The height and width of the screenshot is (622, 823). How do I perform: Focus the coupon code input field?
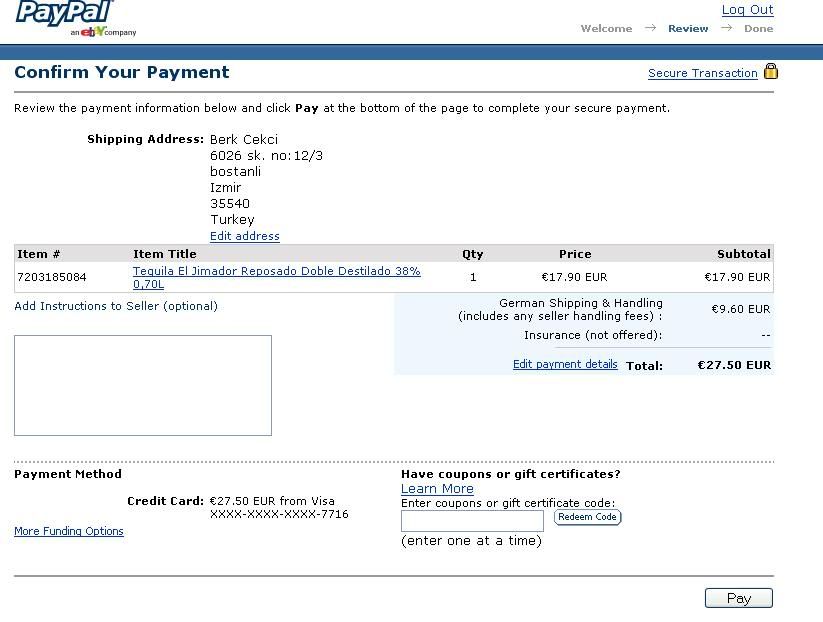(472, 521)
